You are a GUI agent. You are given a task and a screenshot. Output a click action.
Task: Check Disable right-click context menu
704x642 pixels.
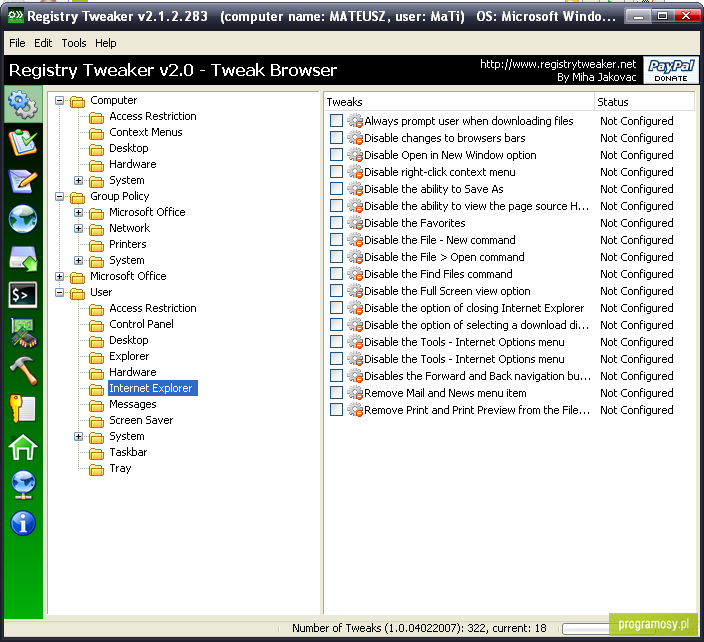(x=336, y=171)
